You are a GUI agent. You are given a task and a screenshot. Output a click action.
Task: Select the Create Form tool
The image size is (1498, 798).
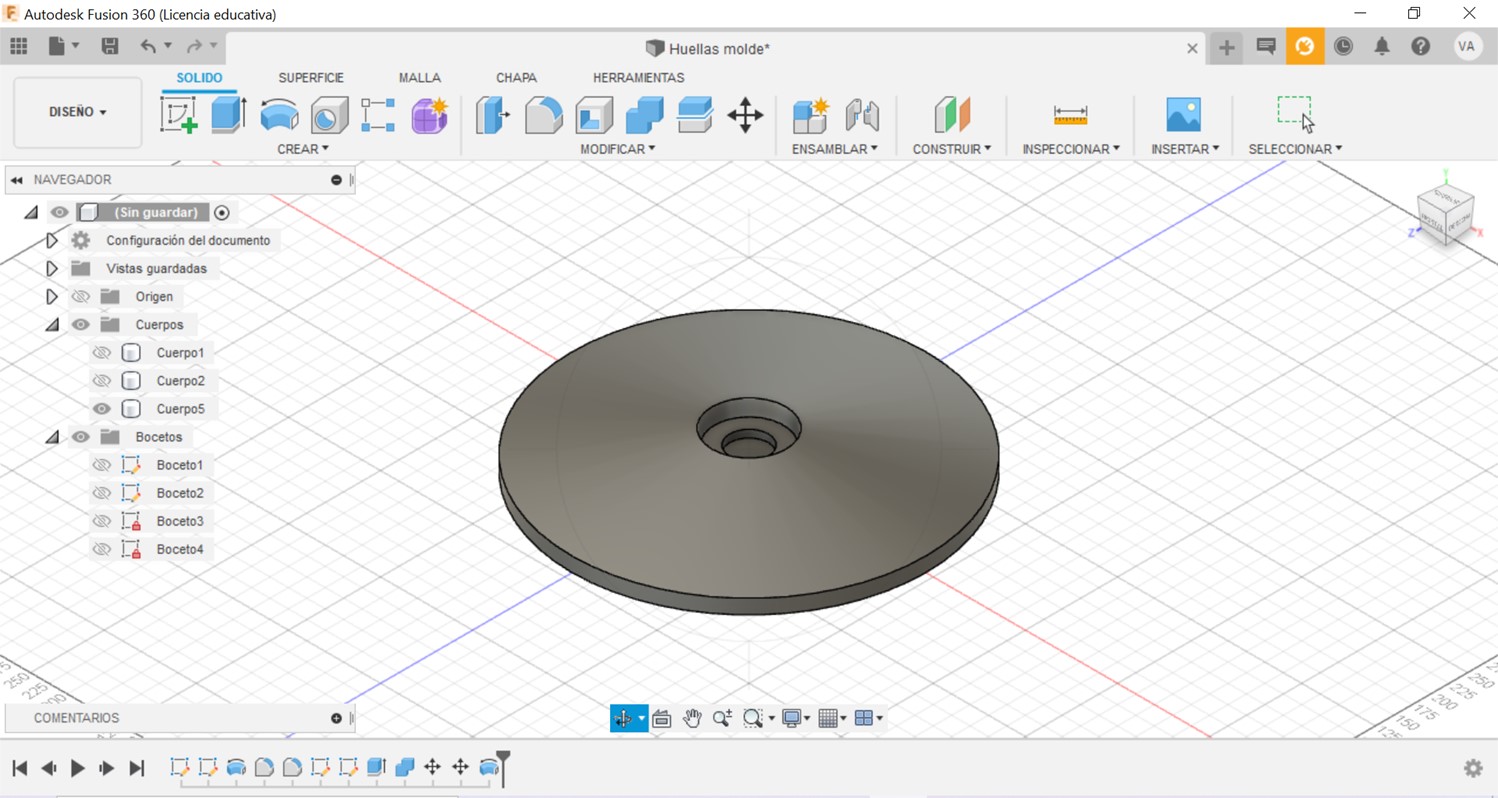click(429, 115)
